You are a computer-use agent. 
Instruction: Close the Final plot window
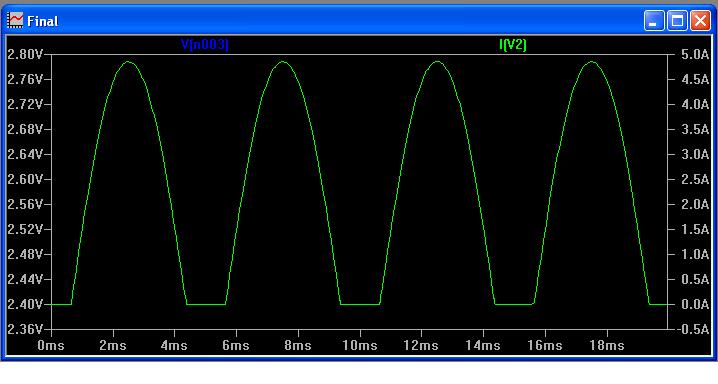pos(701,21)
